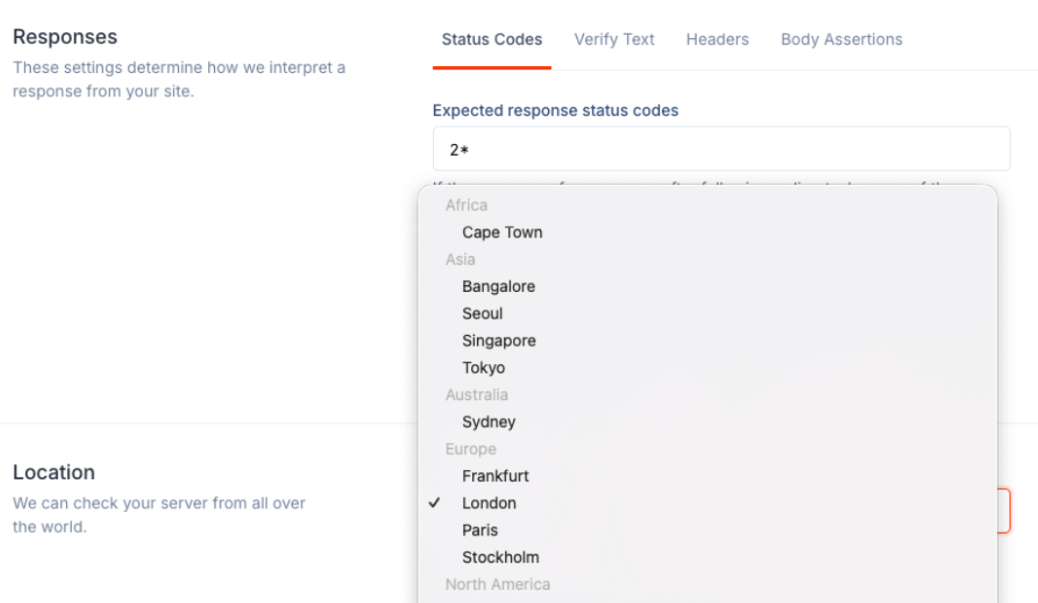Click the expected response status codes field

pos(721,149)
